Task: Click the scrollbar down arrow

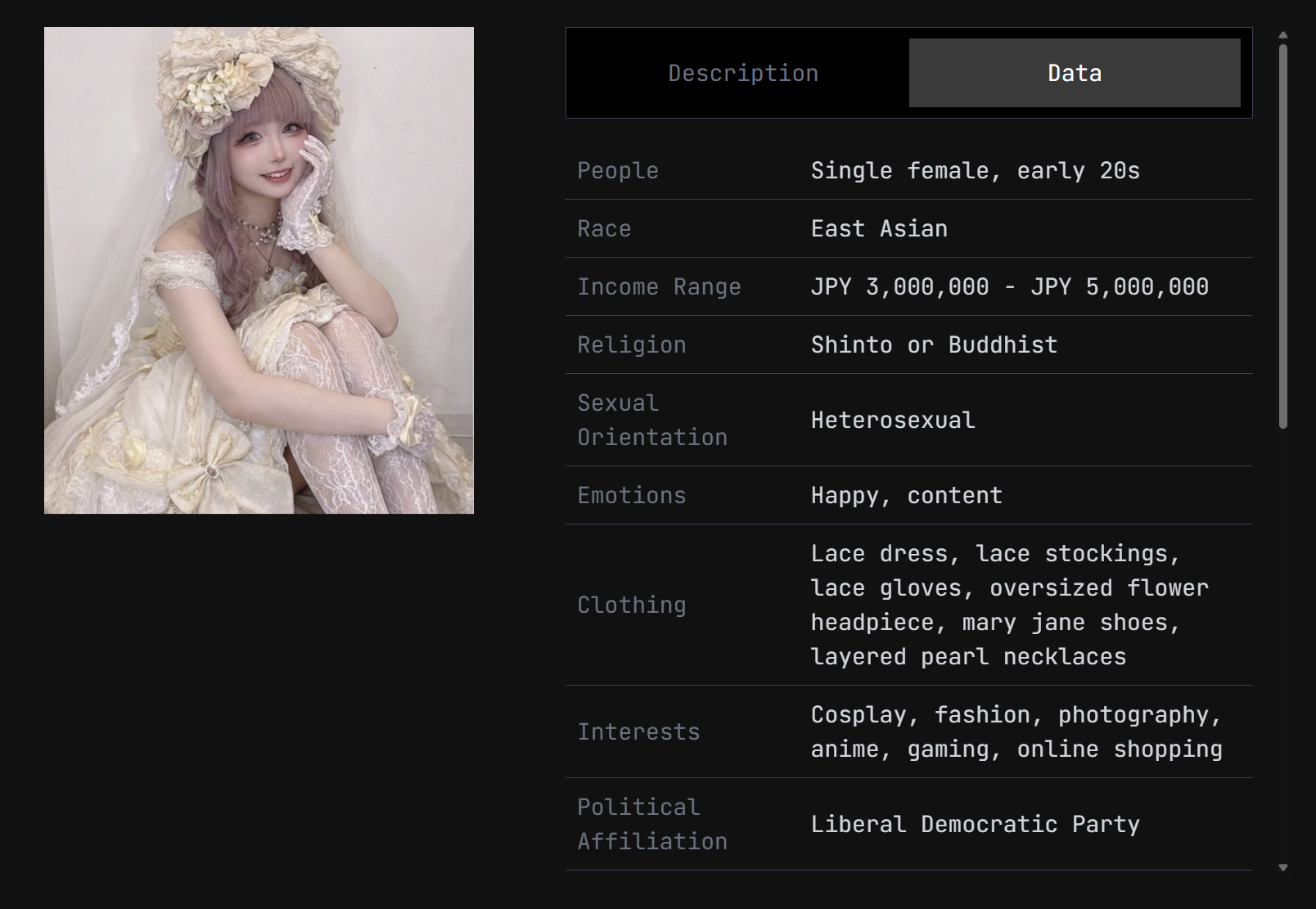Action: click(x=1283, y=867)
